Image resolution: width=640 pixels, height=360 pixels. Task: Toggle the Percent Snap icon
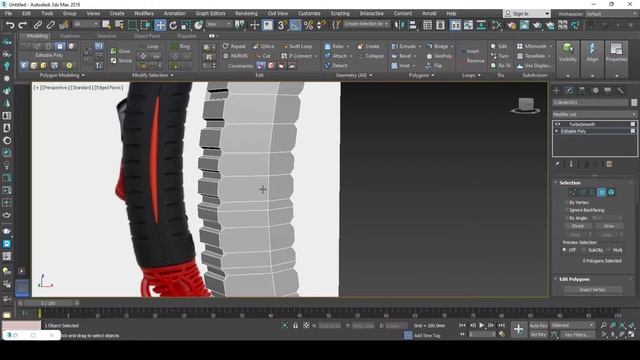pos(309,25)
